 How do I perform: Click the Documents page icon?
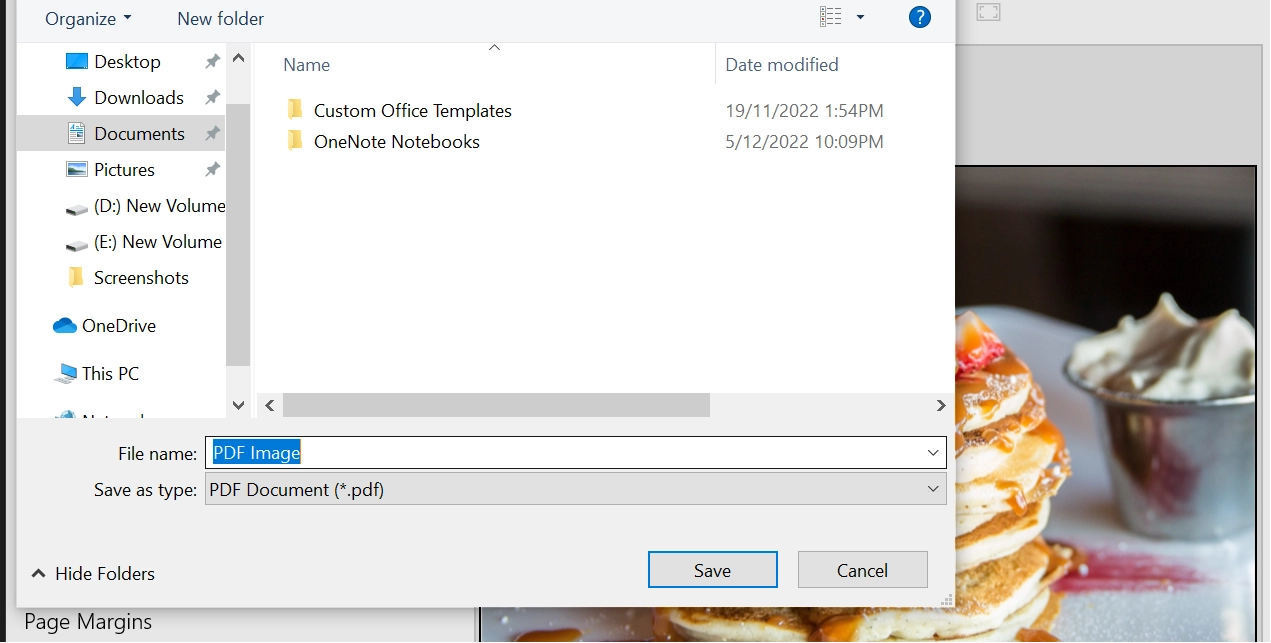click(77, 133)
